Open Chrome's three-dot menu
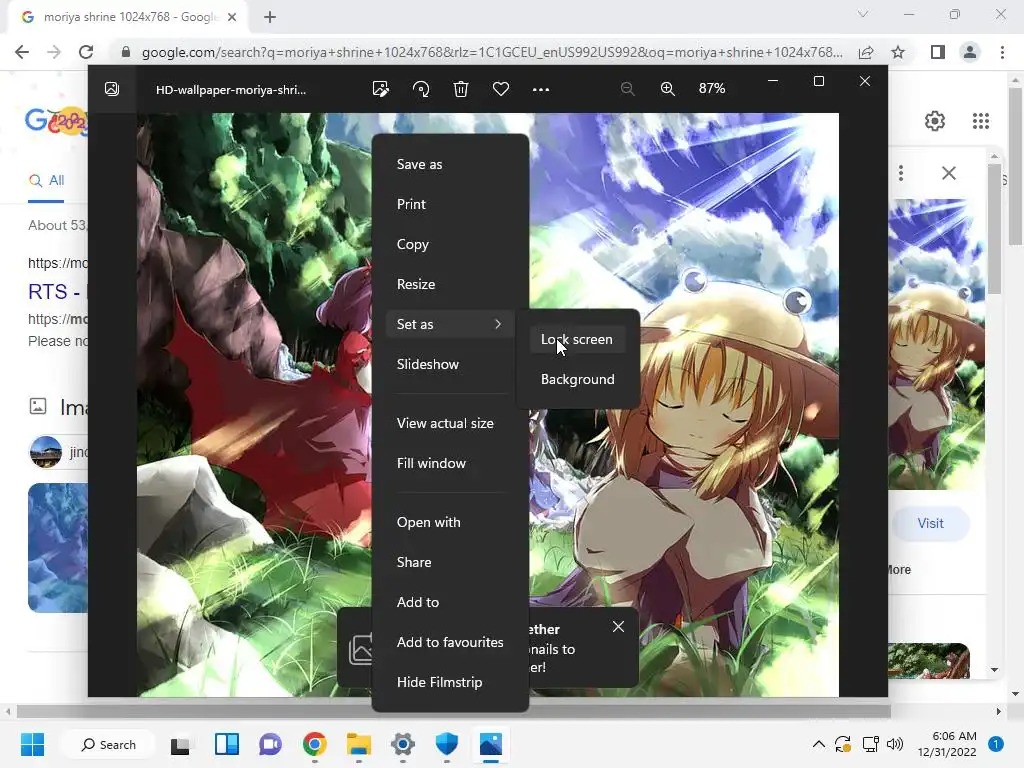1024x768 pixels. (x=1002, y=52)
